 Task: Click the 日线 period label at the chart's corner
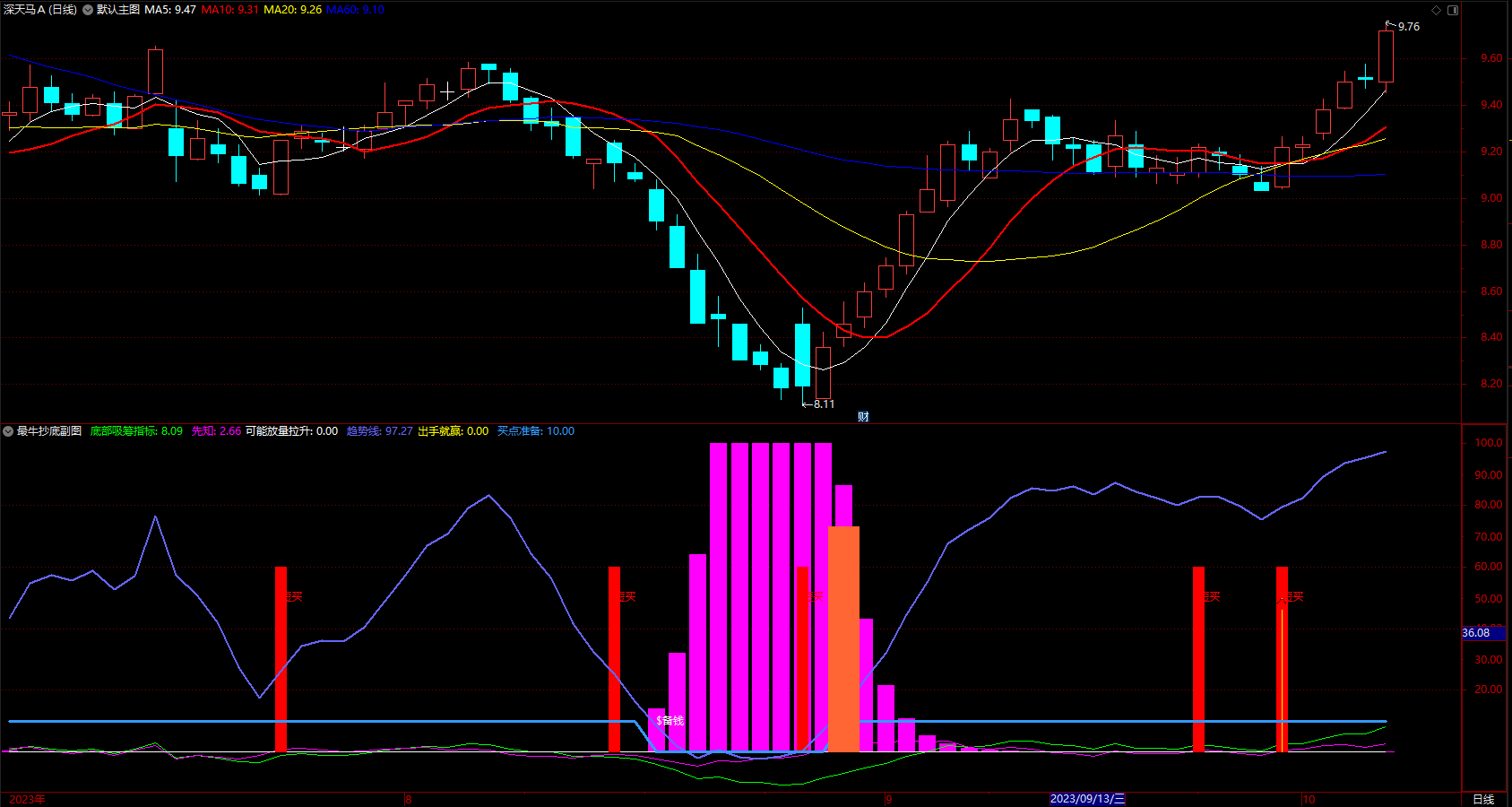pos(1484,799)
